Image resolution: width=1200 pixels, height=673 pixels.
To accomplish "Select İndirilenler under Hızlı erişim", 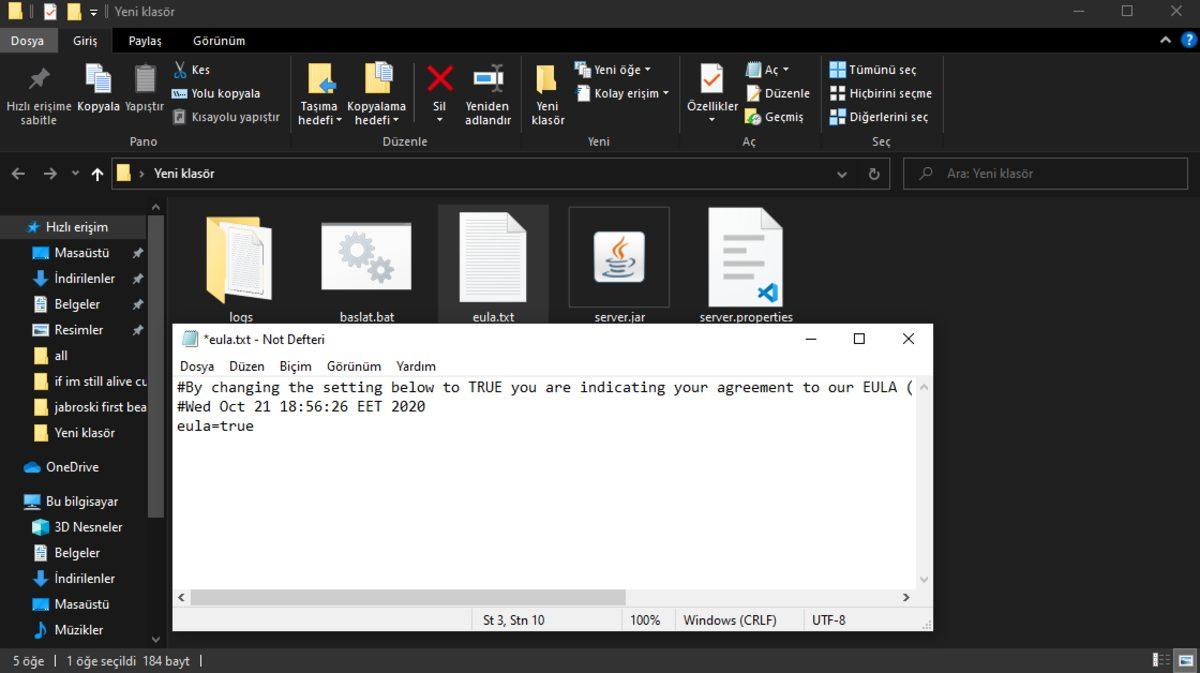I will point(84,278).
